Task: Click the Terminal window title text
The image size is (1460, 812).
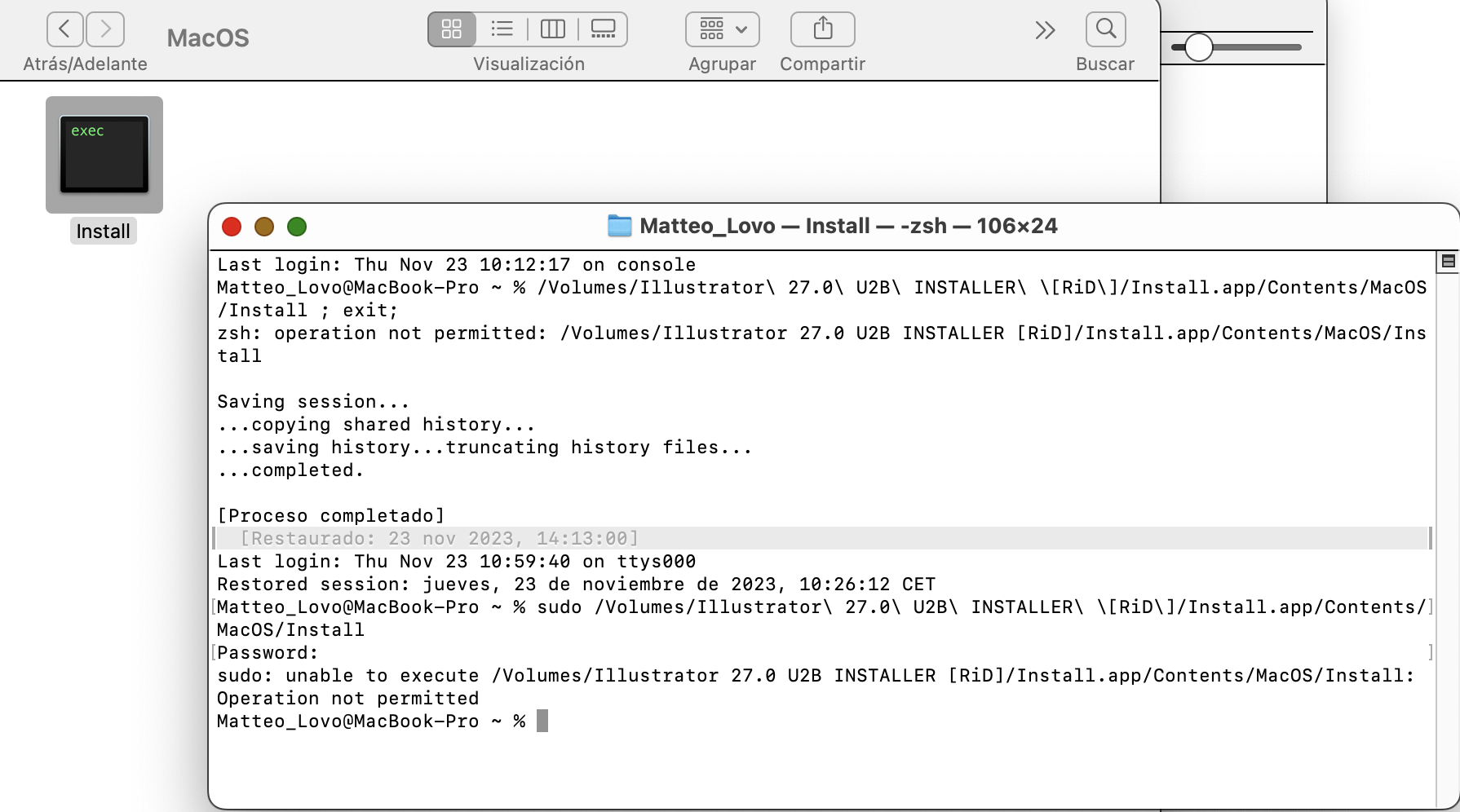Action: coord(848,226)
